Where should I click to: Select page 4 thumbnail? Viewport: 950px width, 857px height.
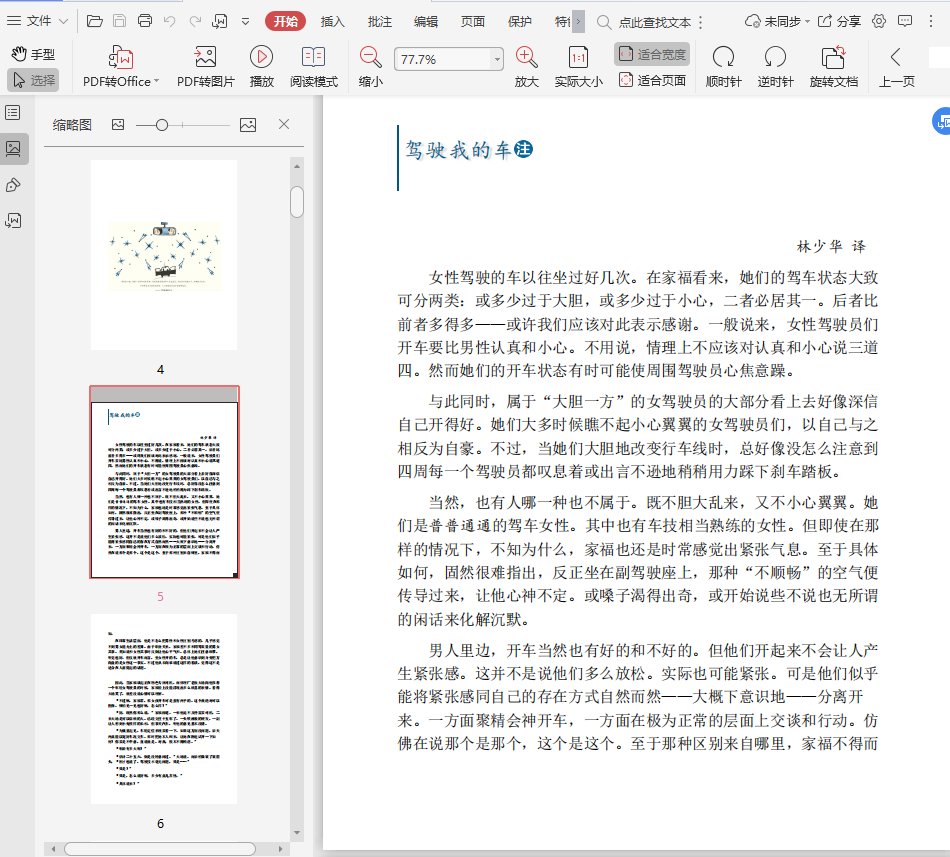coord(164,255)
